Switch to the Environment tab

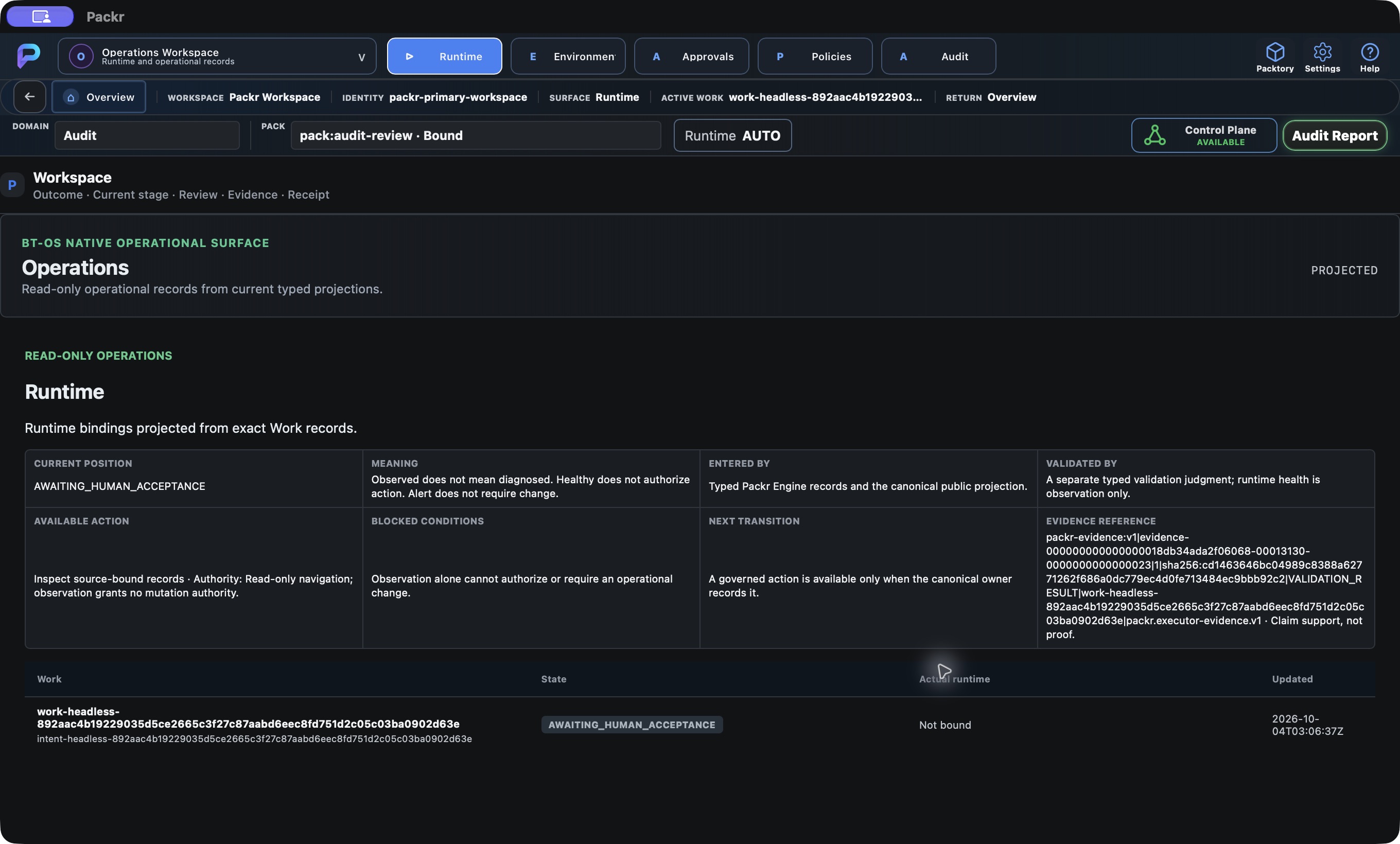[568, 56]
